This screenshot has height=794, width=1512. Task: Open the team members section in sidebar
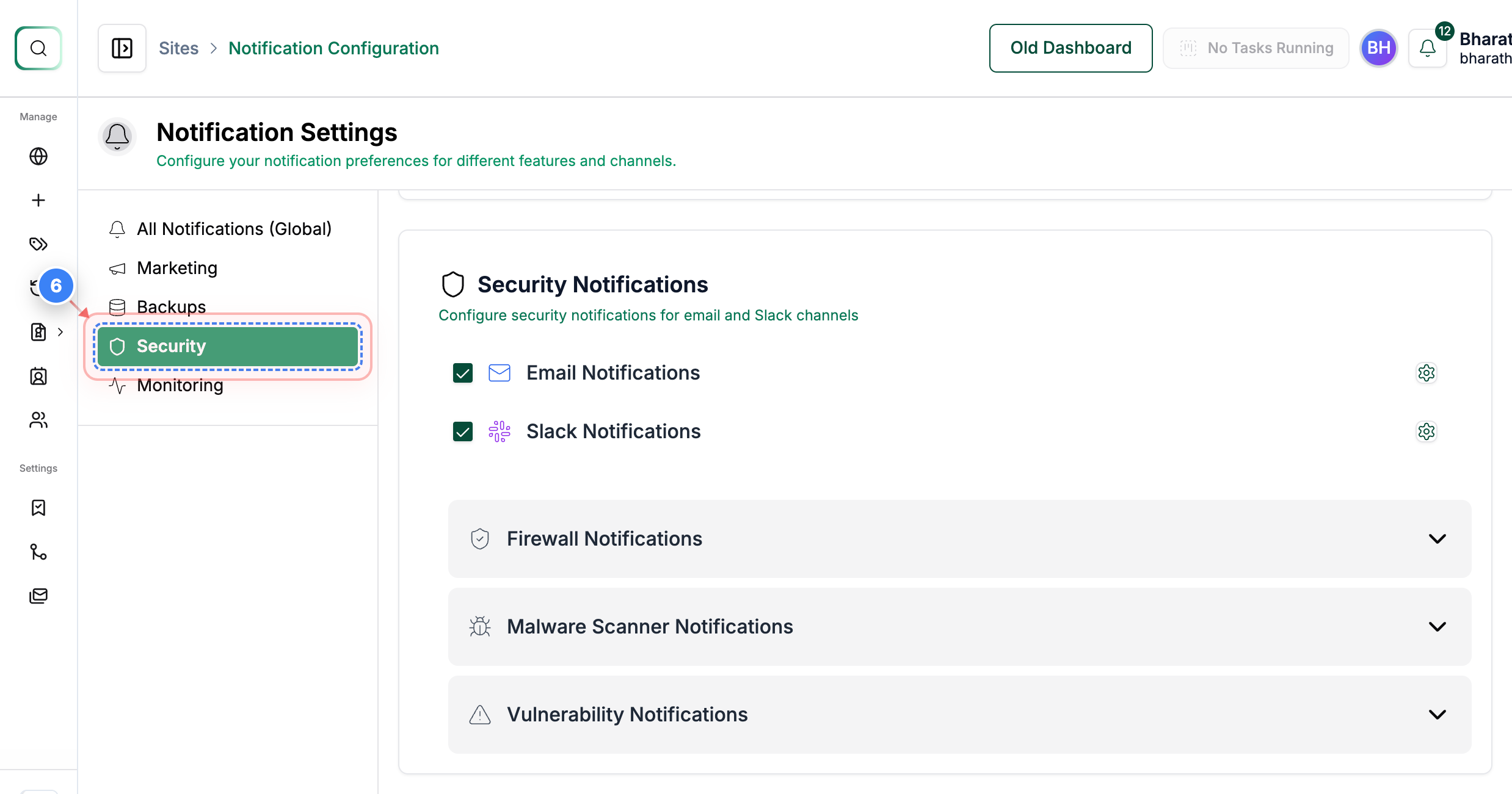click(x=38, y=420)
